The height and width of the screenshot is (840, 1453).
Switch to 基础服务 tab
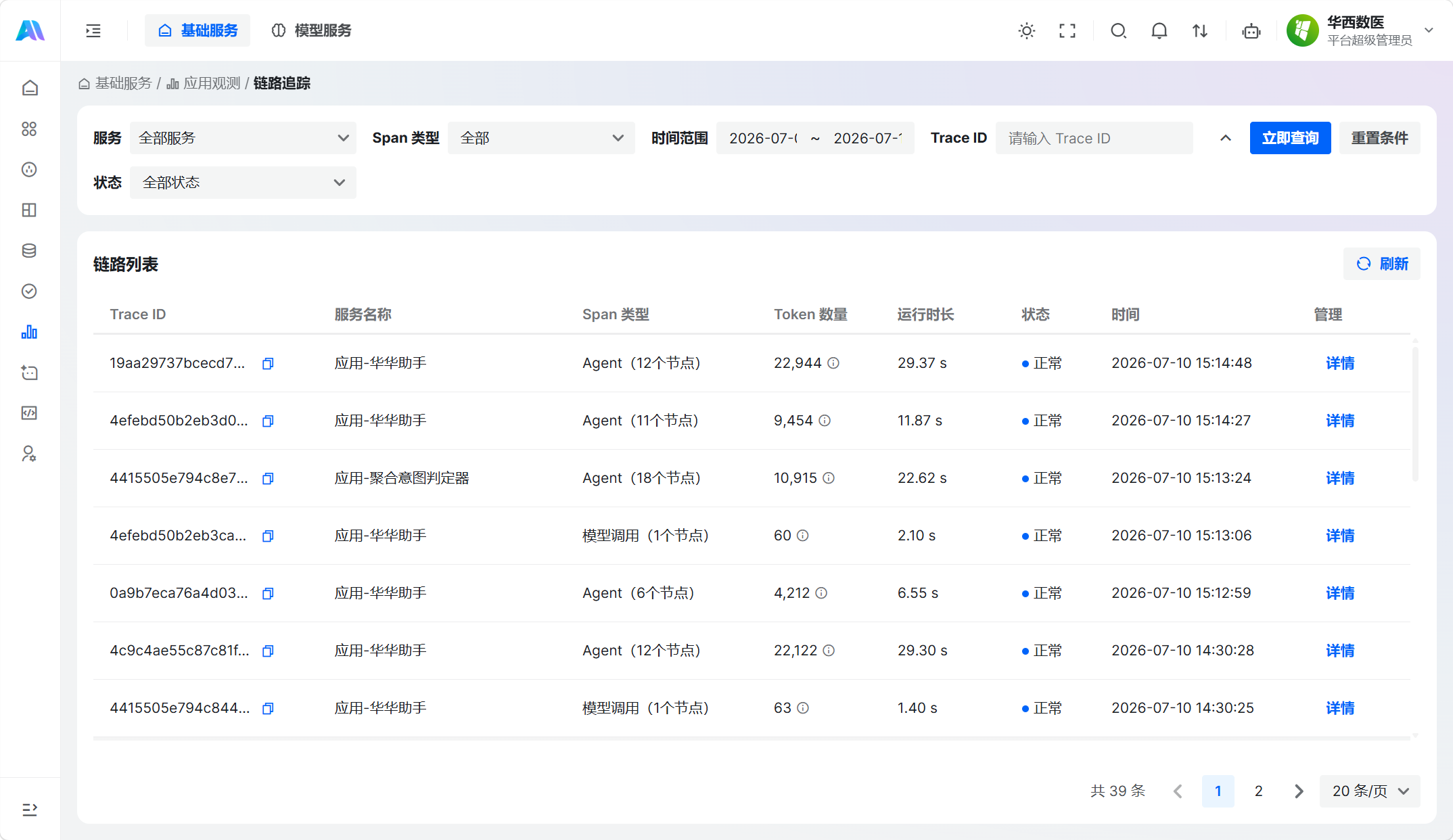pyautogui.click(x=198, y=30)
